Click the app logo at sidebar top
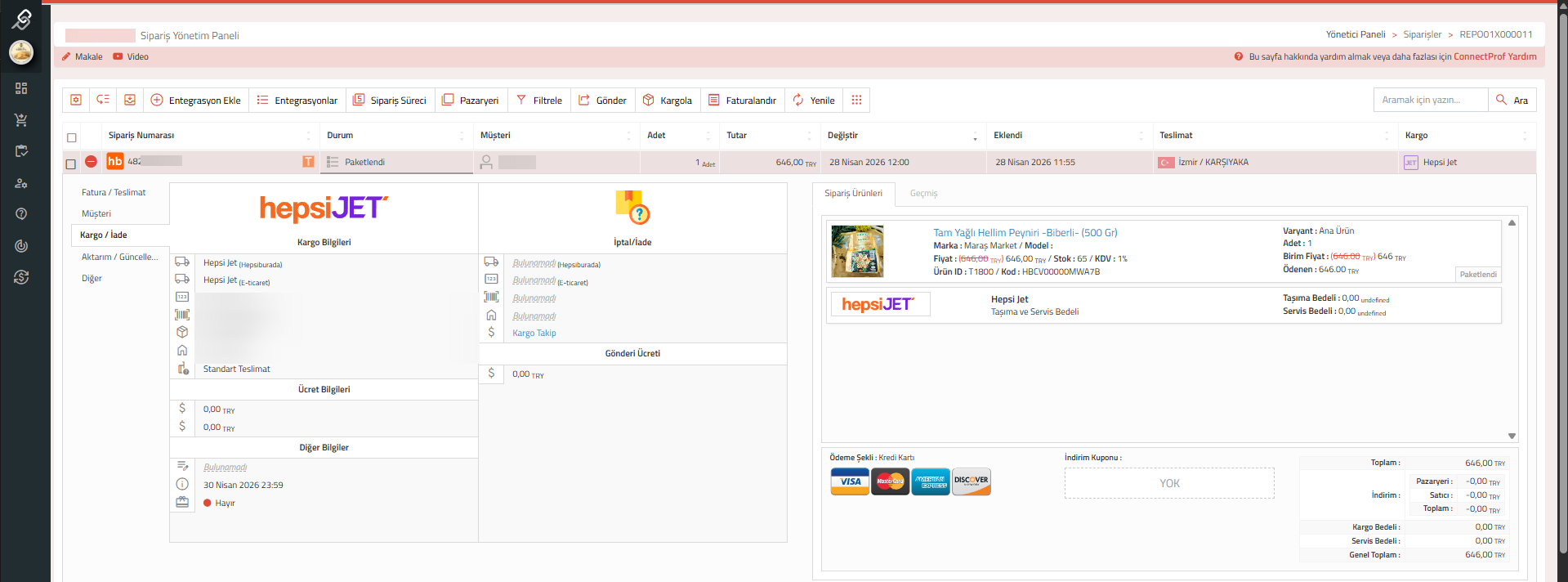Viewport: 1568px width, 582px height. (21, 18)
